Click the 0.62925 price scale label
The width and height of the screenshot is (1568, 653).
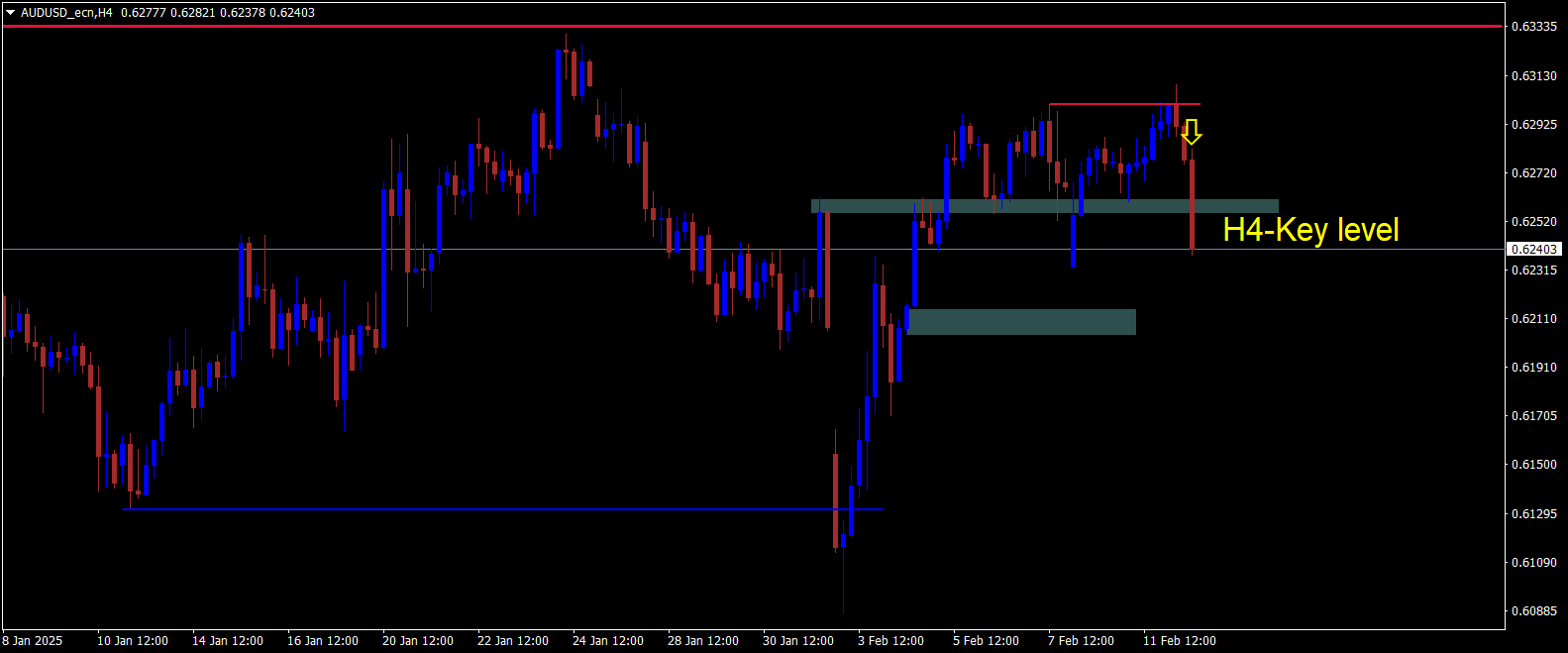tap(1534, 125)
